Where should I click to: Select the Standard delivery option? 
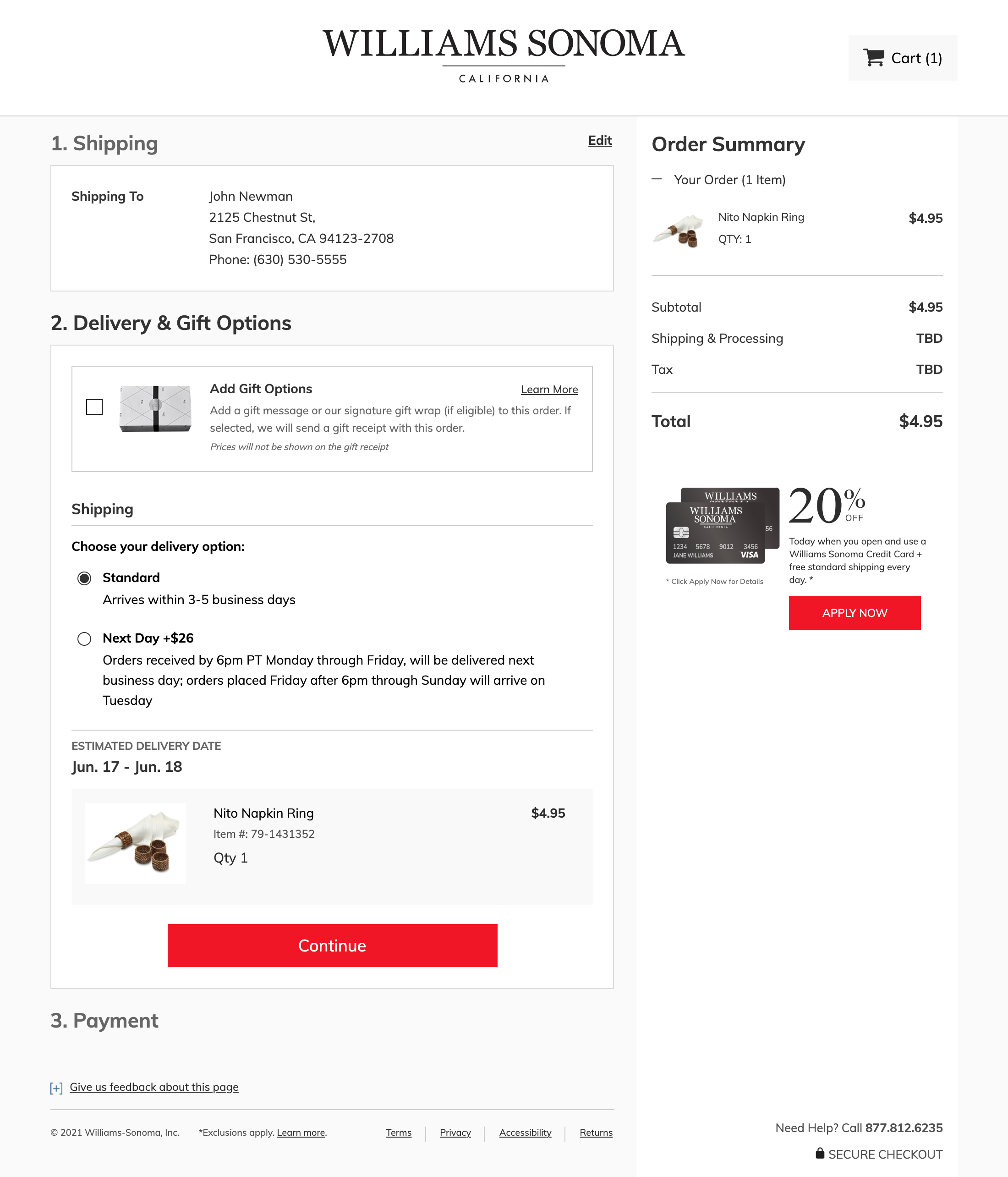(84, 577)
